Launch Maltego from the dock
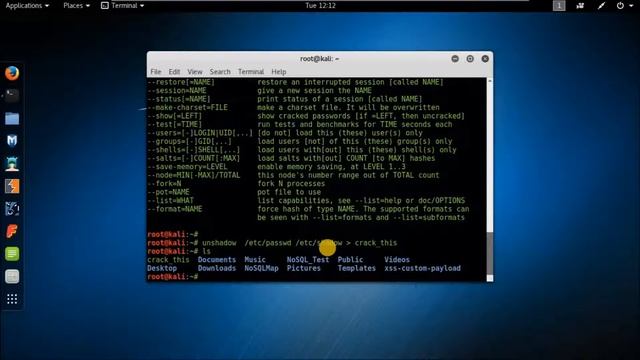 coord(12,209)
